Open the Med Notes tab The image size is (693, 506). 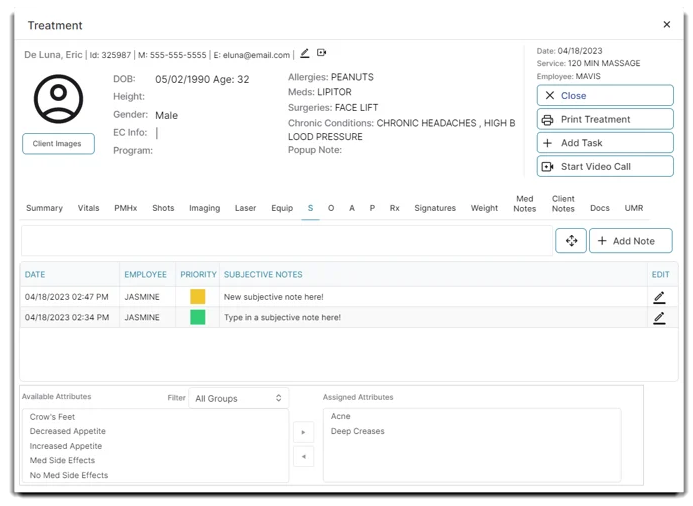click(x=524, y=204)
